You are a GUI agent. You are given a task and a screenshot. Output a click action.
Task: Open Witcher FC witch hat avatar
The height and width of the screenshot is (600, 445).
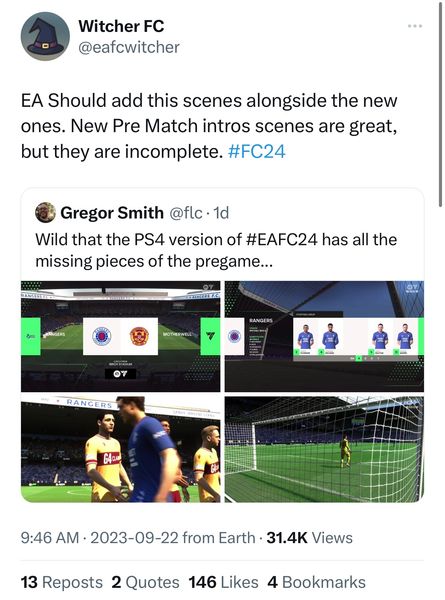point(45,36)
